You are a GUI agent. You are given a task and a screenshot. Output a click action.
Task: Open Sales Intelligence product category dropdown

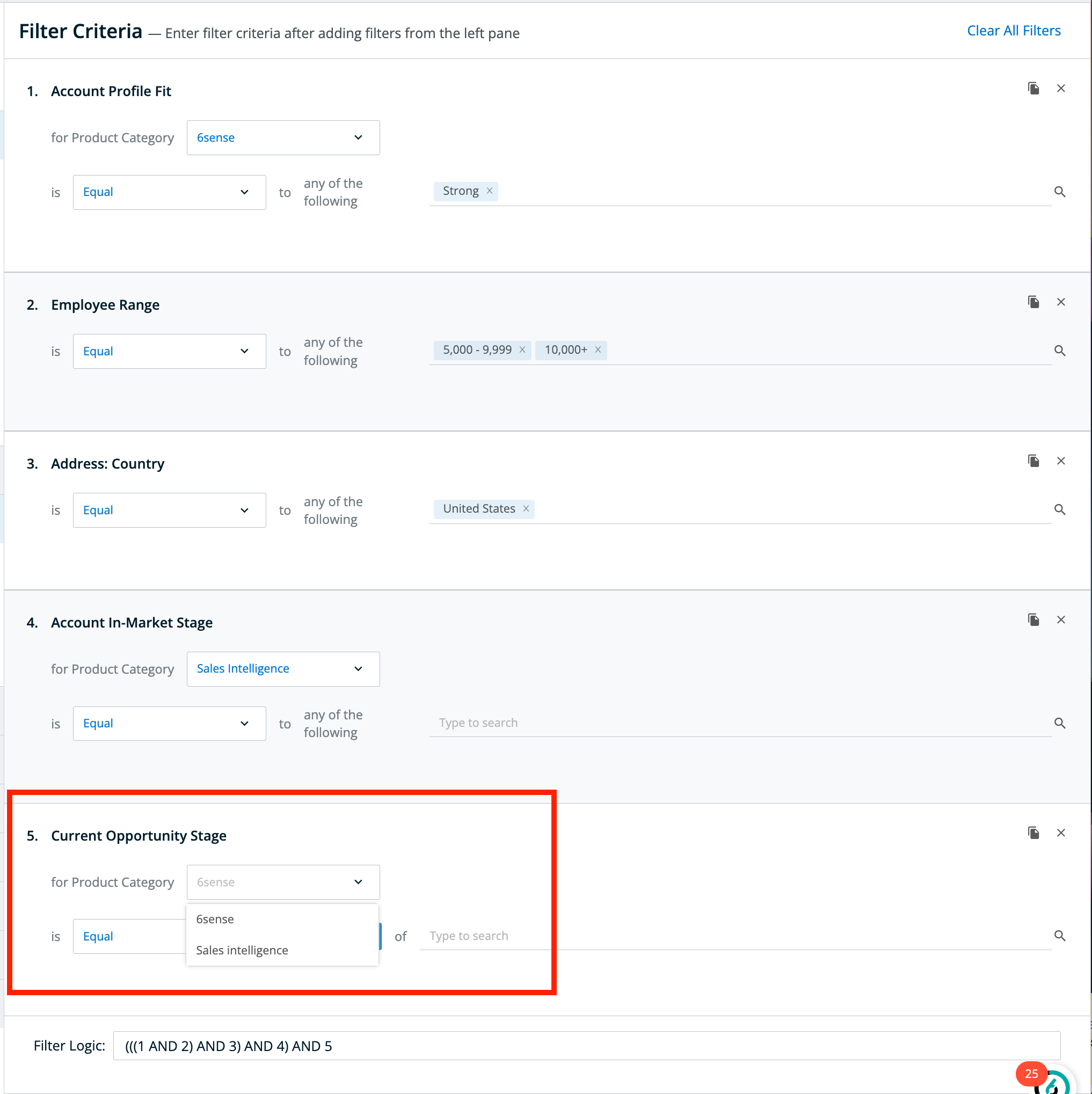(283, 669)
